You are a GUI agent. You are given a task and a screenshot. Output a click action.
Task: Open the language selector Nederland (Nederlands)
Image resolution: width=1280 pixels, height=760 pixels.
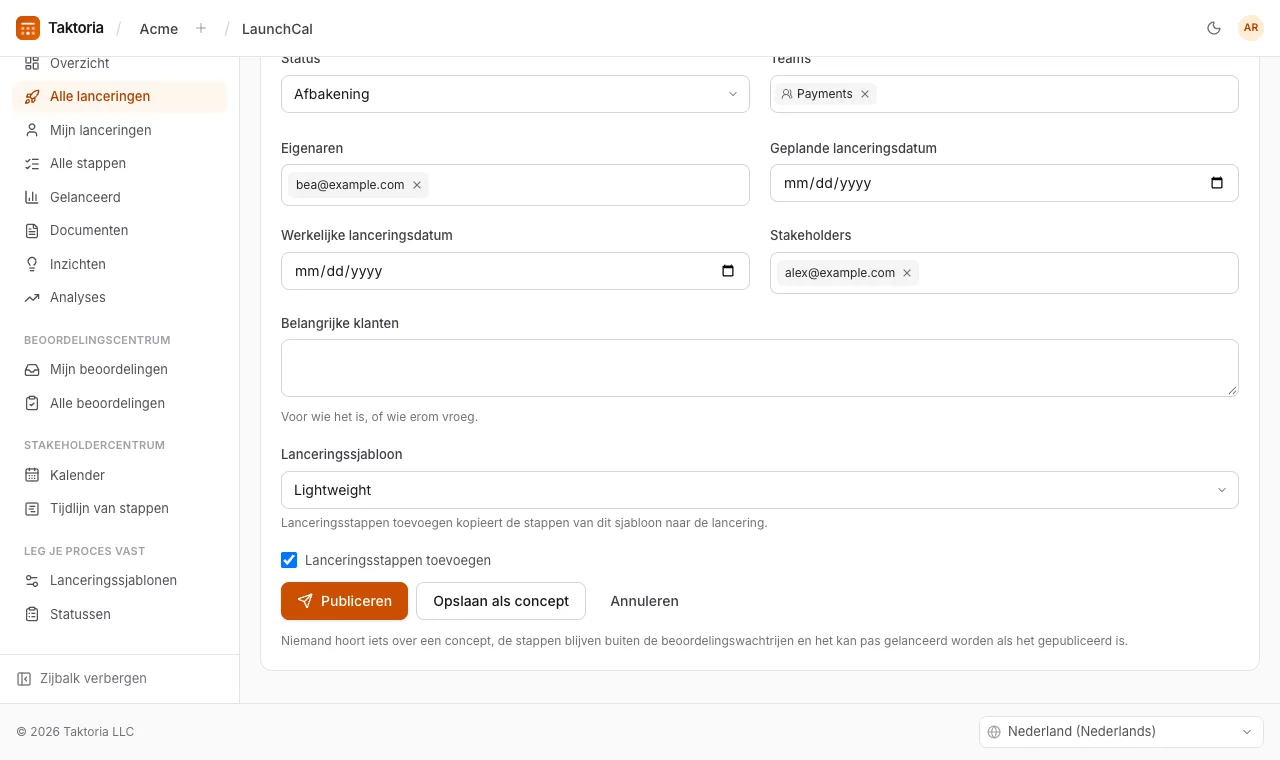1121,732
